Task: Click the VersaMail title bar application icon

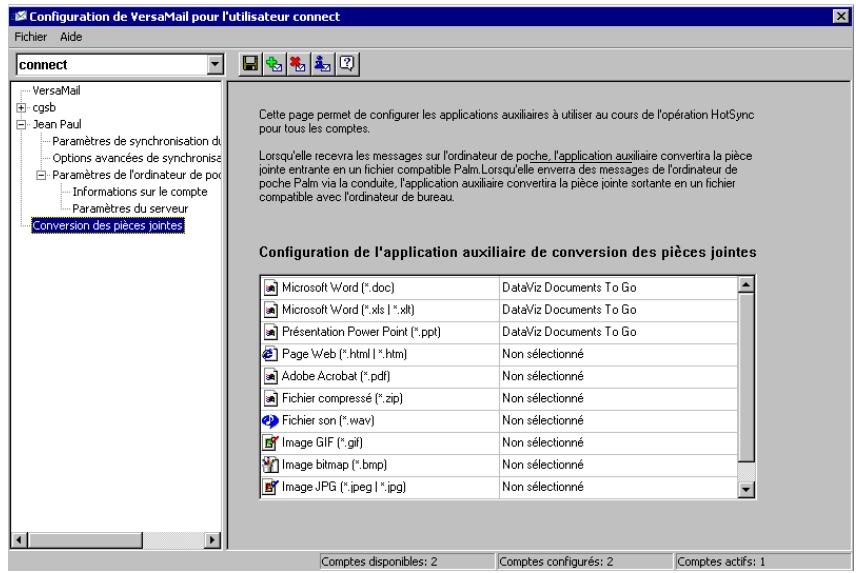Action: (21, 16)
